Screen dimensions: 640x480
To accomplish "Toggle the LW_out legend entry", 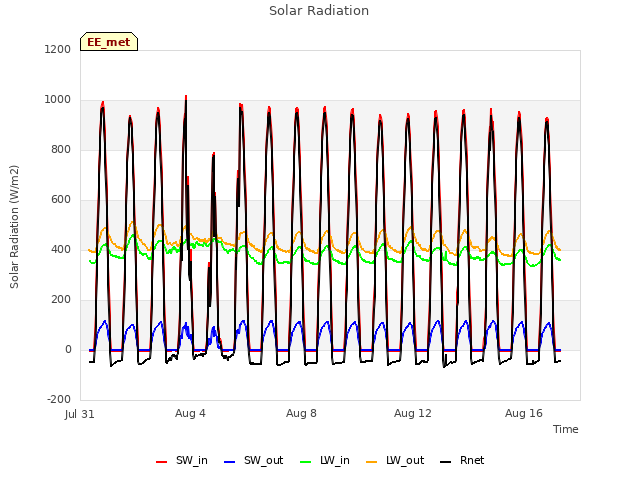I will (395, 460).
